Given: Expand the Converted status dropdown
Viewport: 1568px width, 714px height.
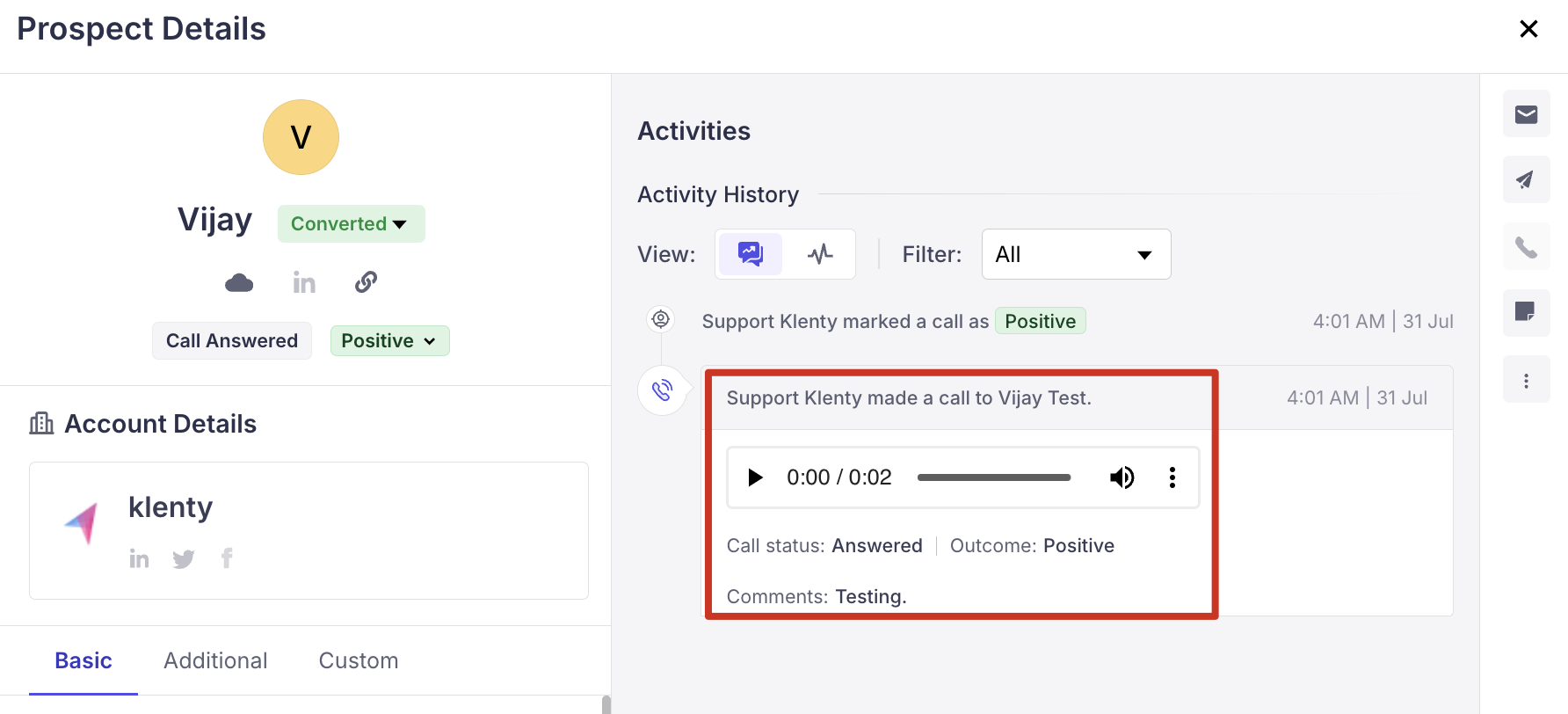Looking at the screenshot, I should coord(351,224).
